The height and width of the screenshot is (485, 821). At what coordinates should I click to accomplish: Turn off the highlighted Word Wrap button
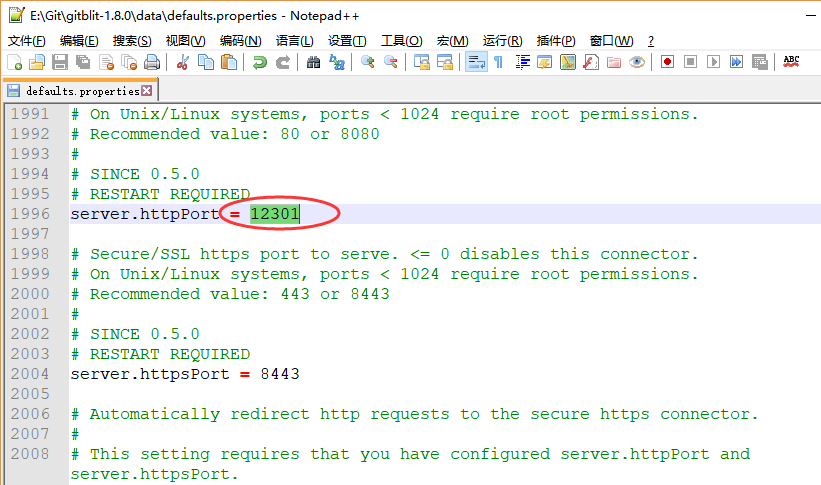(476, 62)
